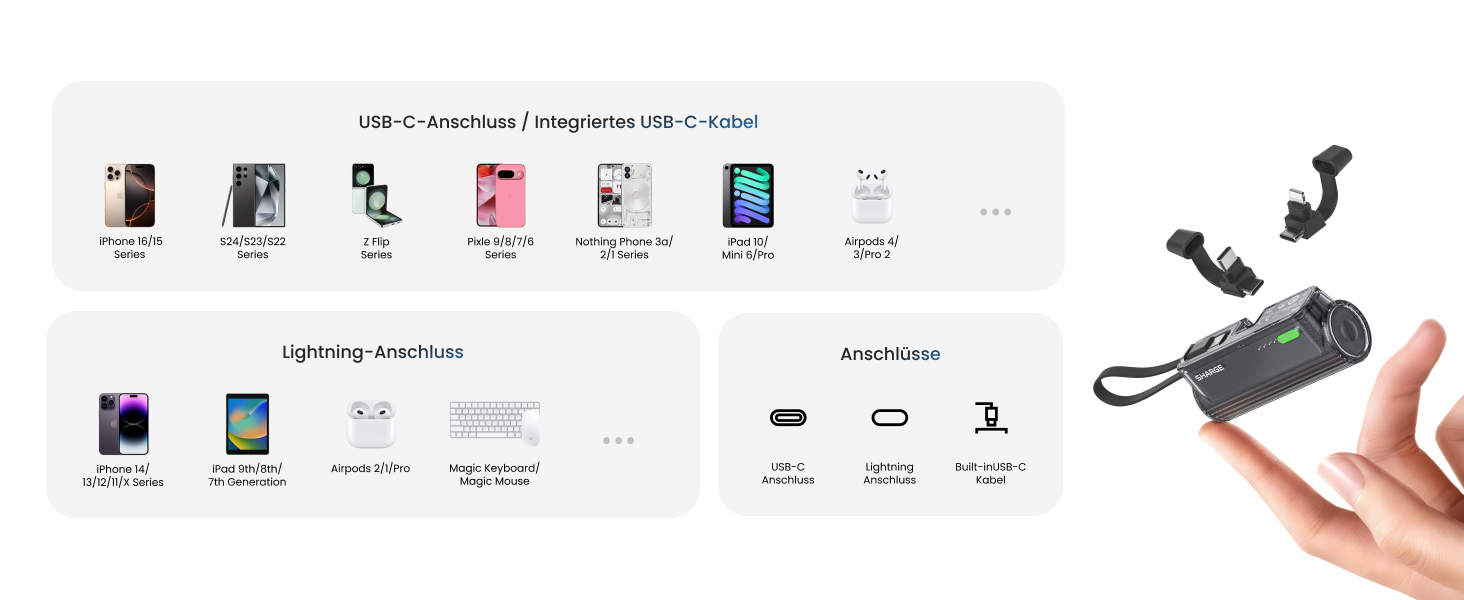This screenshot has width=1464, height=600.
Task: Expand more USB-C devices via ellipsis
Action: tap(995, 212)
